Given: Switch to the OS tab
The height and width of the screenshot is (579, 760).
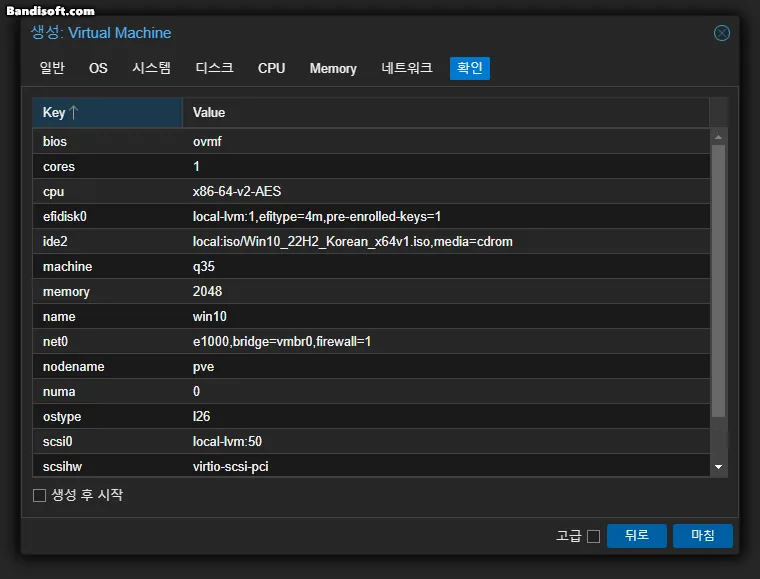Looking at the screenshot, I should point(98,68).
